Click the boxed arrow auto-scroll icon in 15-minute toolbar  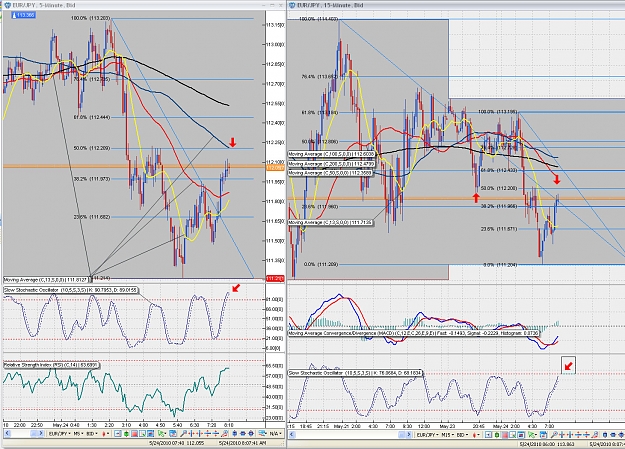tap(488, 435)
